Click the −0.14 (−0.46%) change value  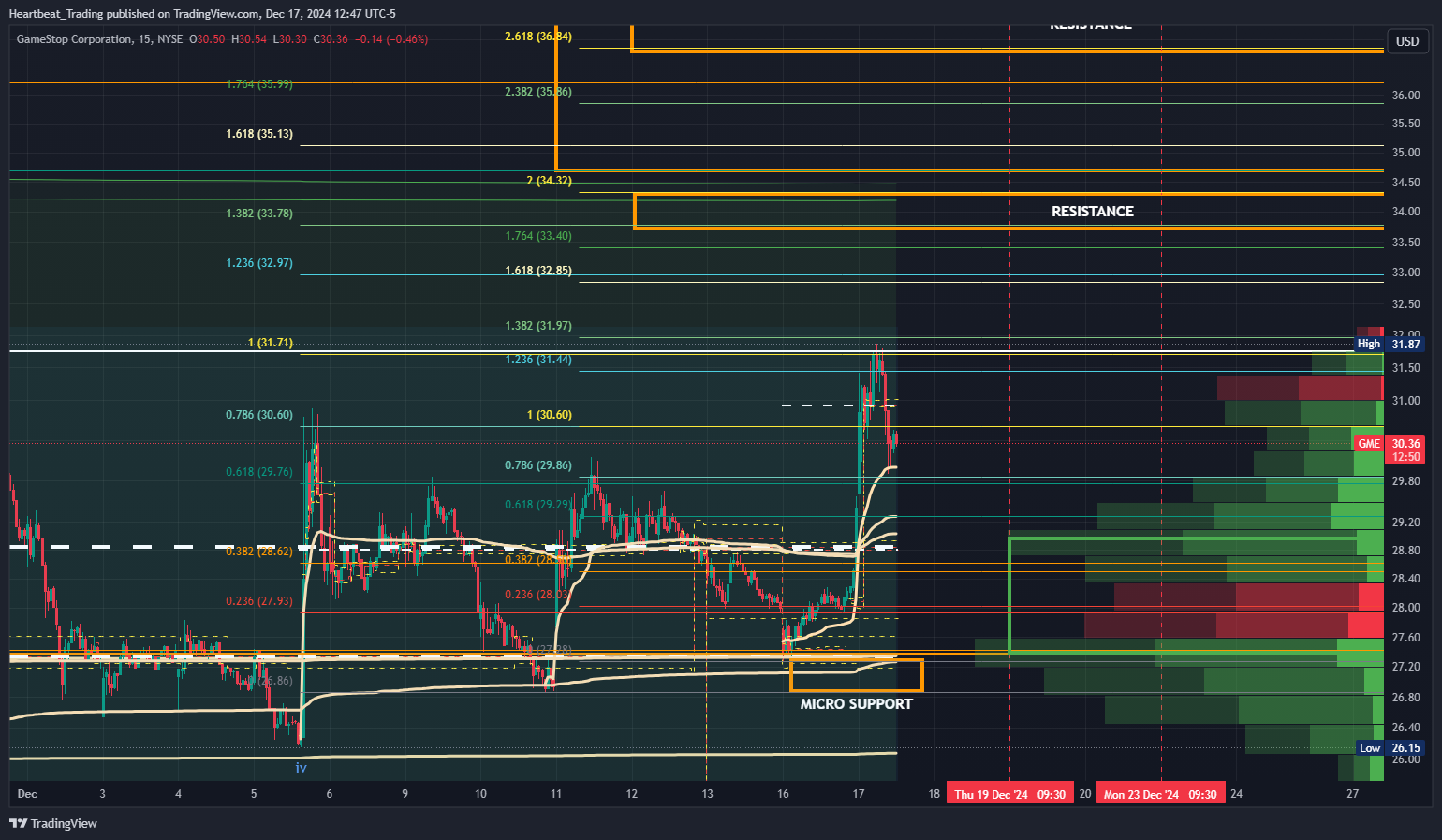tap(391, 39)
